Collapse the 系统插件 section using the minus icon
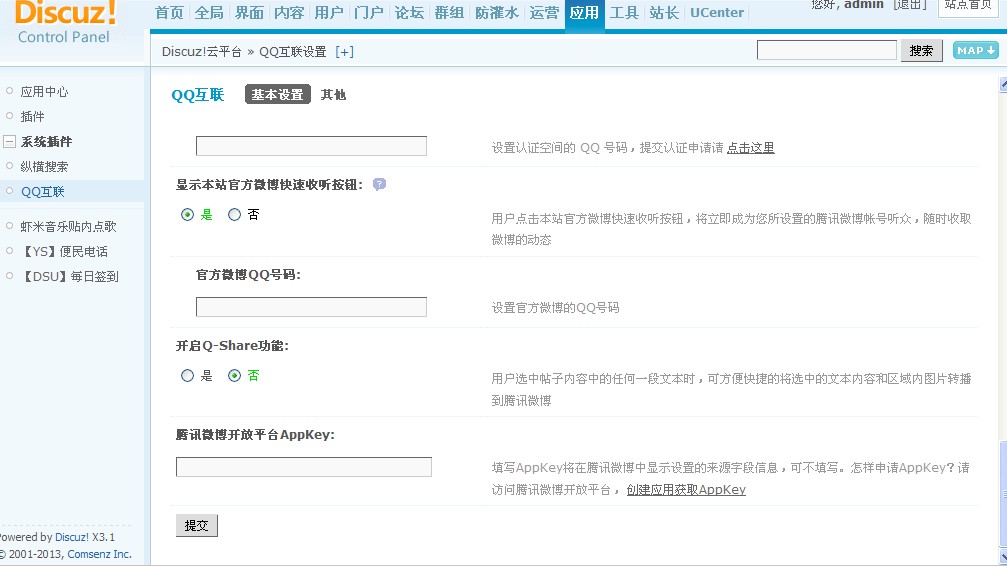The width and height of the screenshot is (1007, 566). [10, 141]
